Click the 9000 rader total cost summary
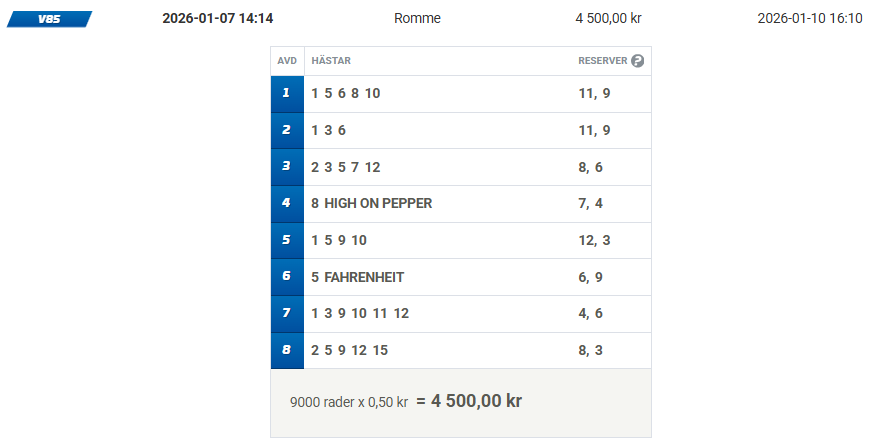Image resolution: width=895 pixels, height=446 pixels. (405, 402)
